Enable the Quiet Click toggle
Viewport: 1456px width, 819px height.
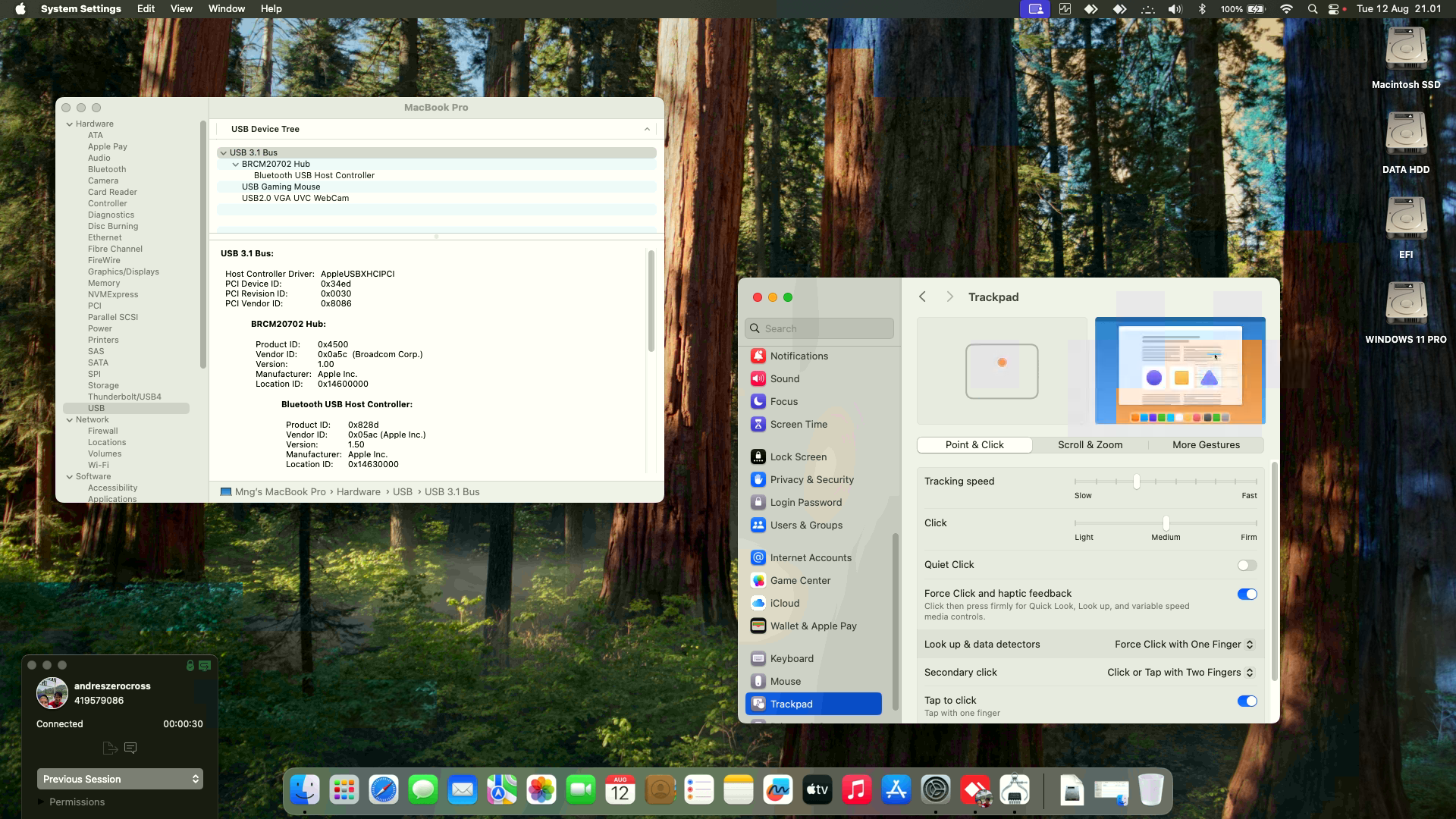[x=1247, y=565]
